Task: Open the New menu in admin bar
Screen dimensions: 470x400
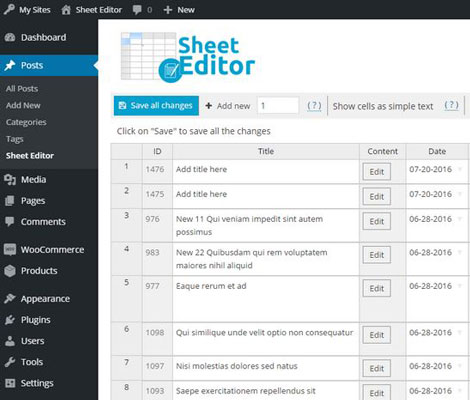Action: pyautogui.click(x=179, y=10)
